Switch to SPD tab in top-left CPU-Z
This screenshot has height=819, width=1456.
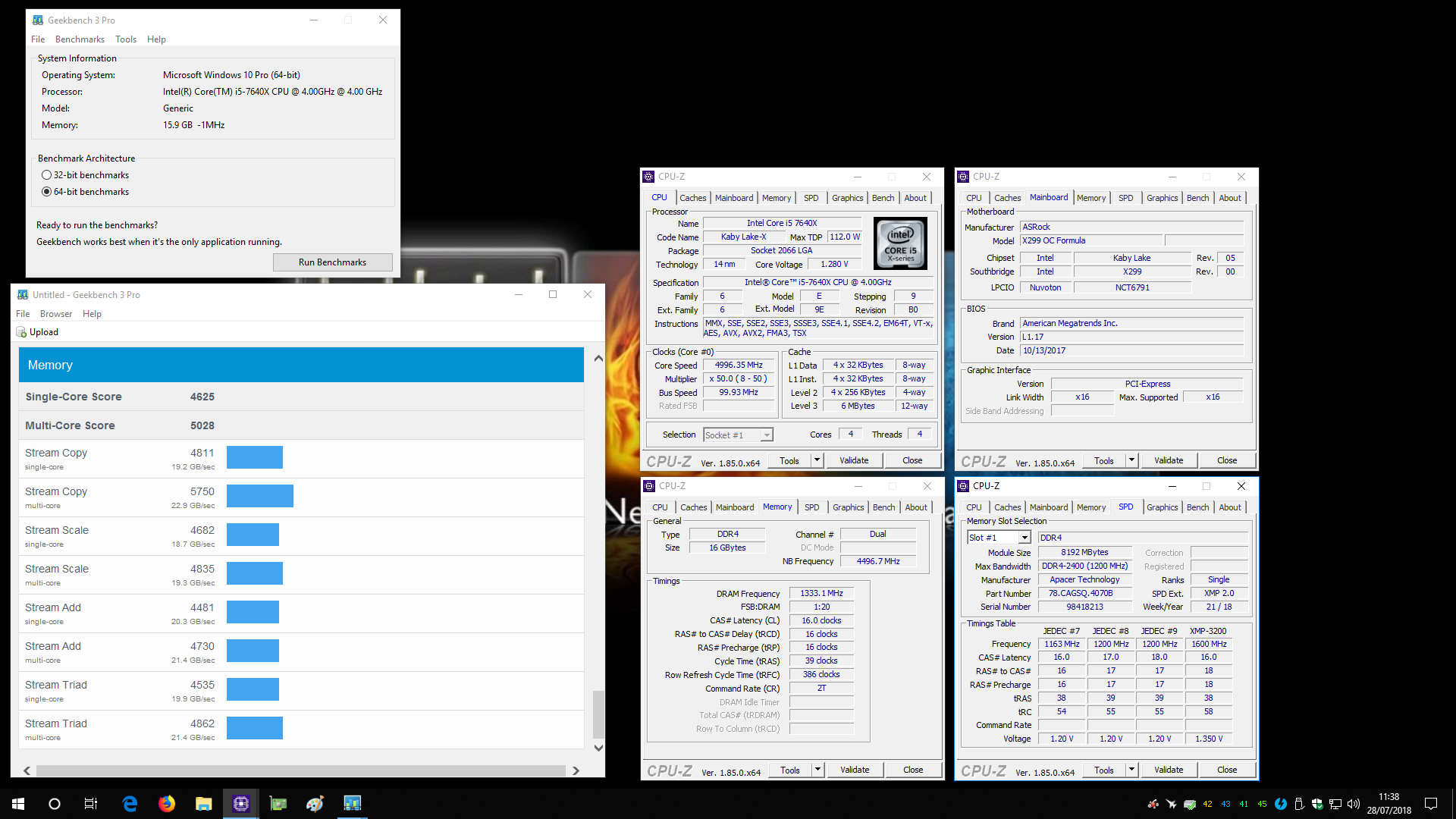(811, 198)
